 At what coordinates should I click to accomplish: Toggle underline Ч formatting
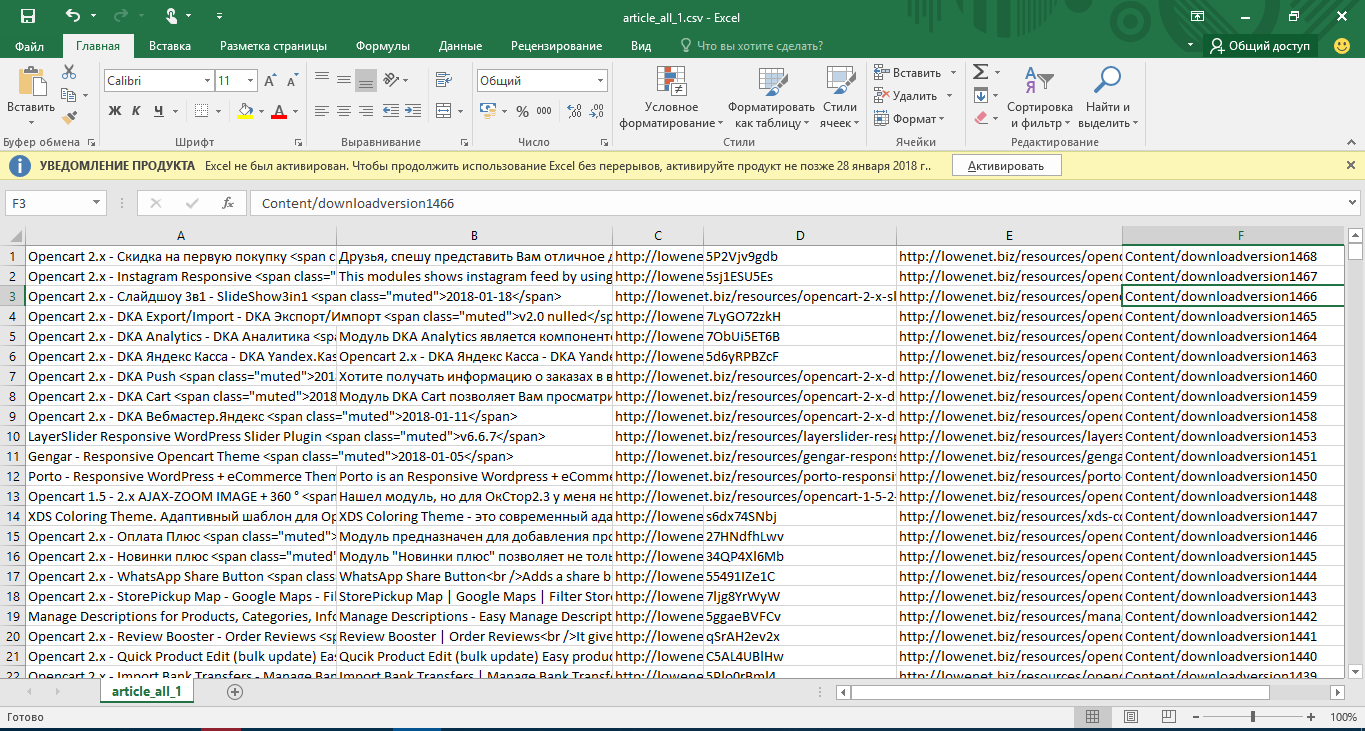click(158, 110)
